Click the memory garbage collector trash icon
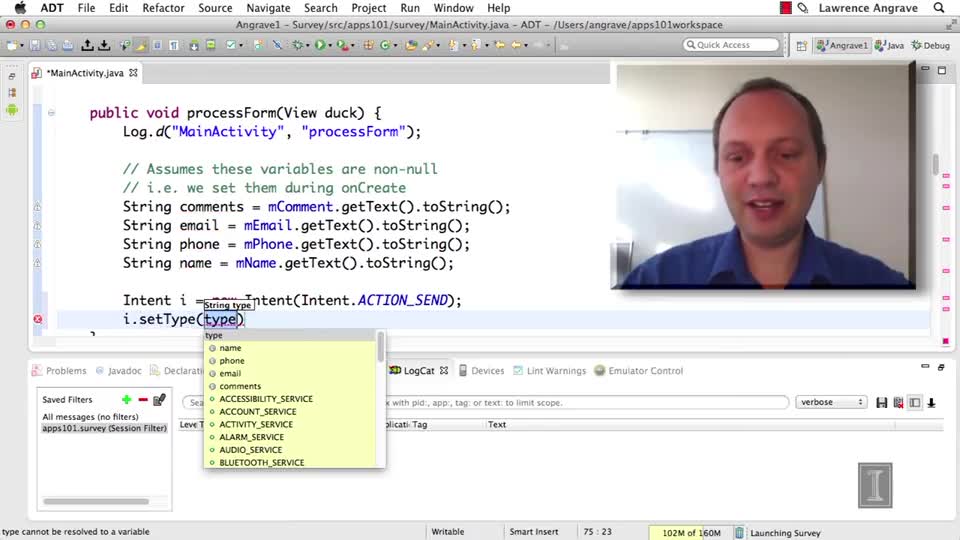This screenshot has height=540, width=960. [739, 533]
